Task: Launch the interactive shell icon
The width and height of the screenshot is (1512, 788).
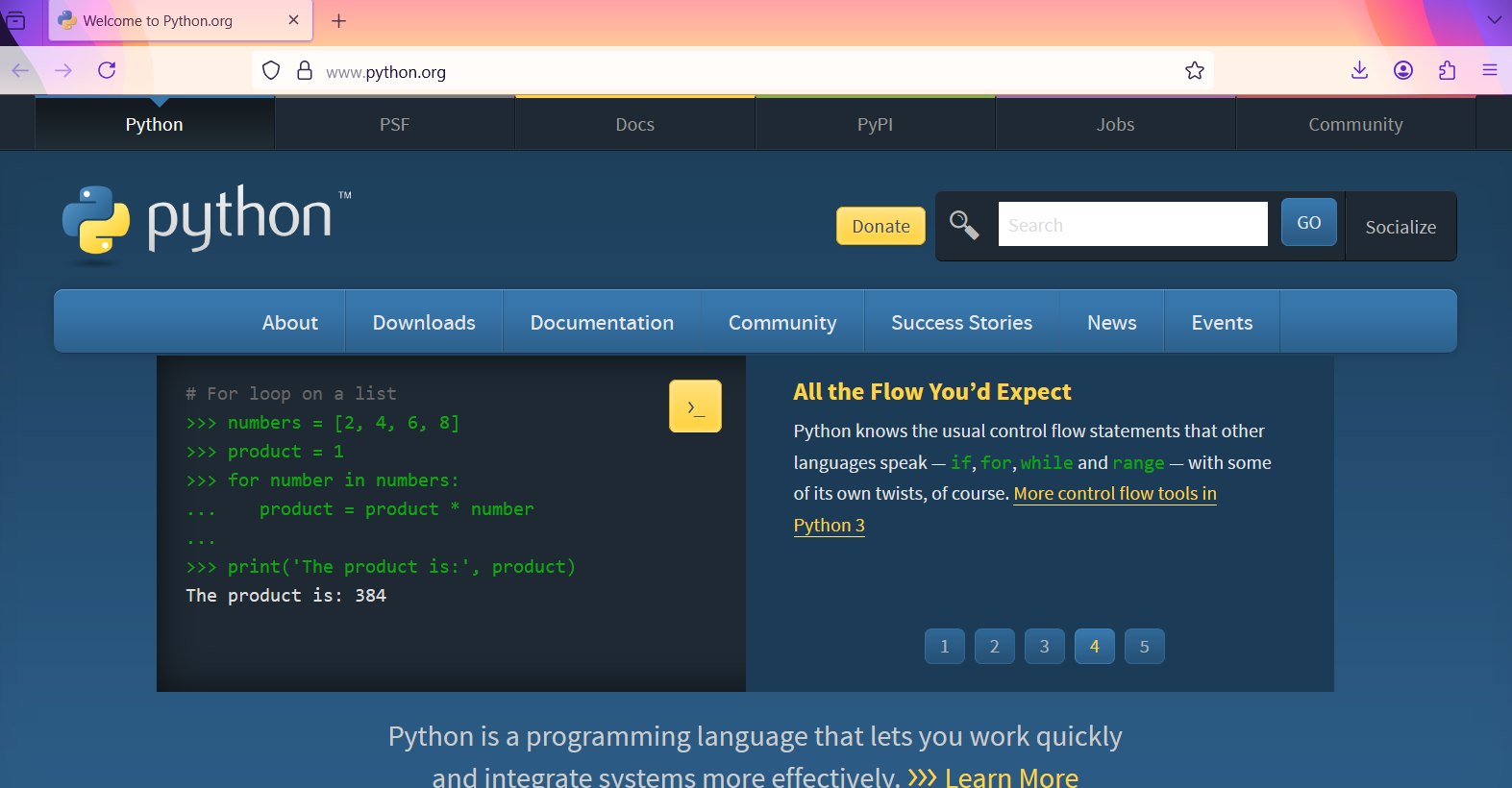Action: click(x=695, y=406)
